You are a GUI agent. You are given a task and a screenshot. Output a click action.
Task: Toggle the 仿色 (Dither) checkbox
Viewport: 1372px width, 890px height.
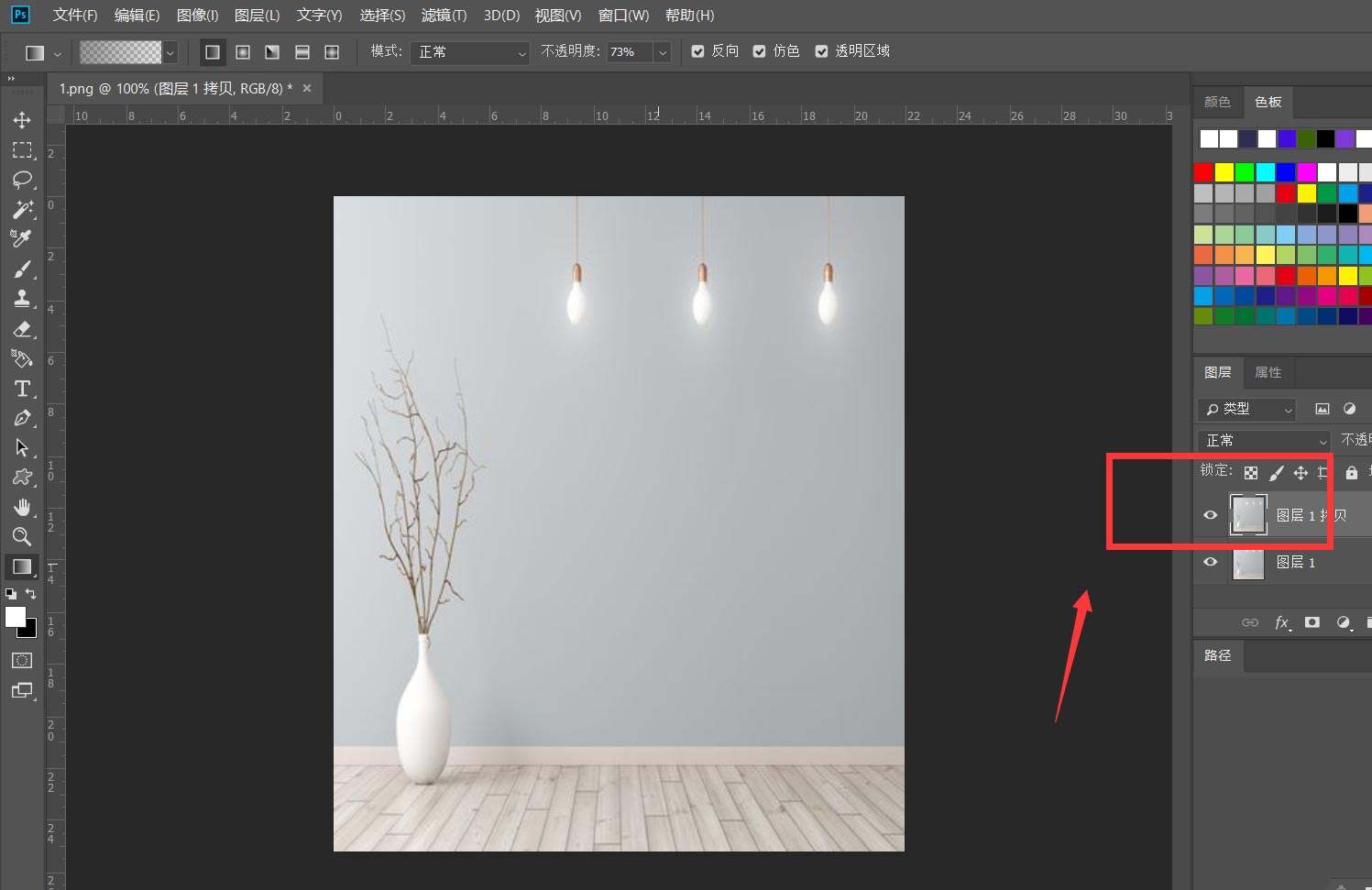point(760,51)
